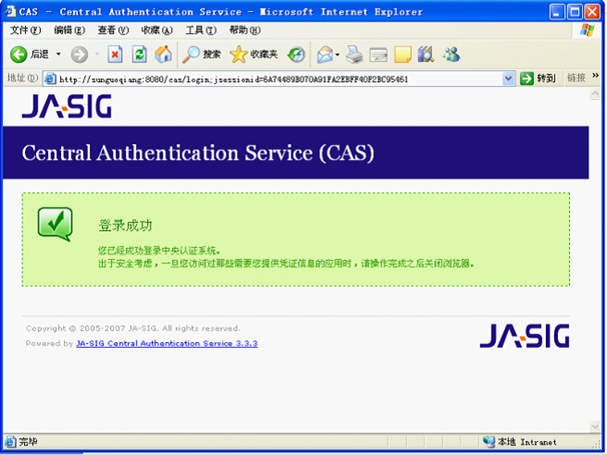607x455 pixels.
Task: Click the page icon in address bar
Action: 50,79
